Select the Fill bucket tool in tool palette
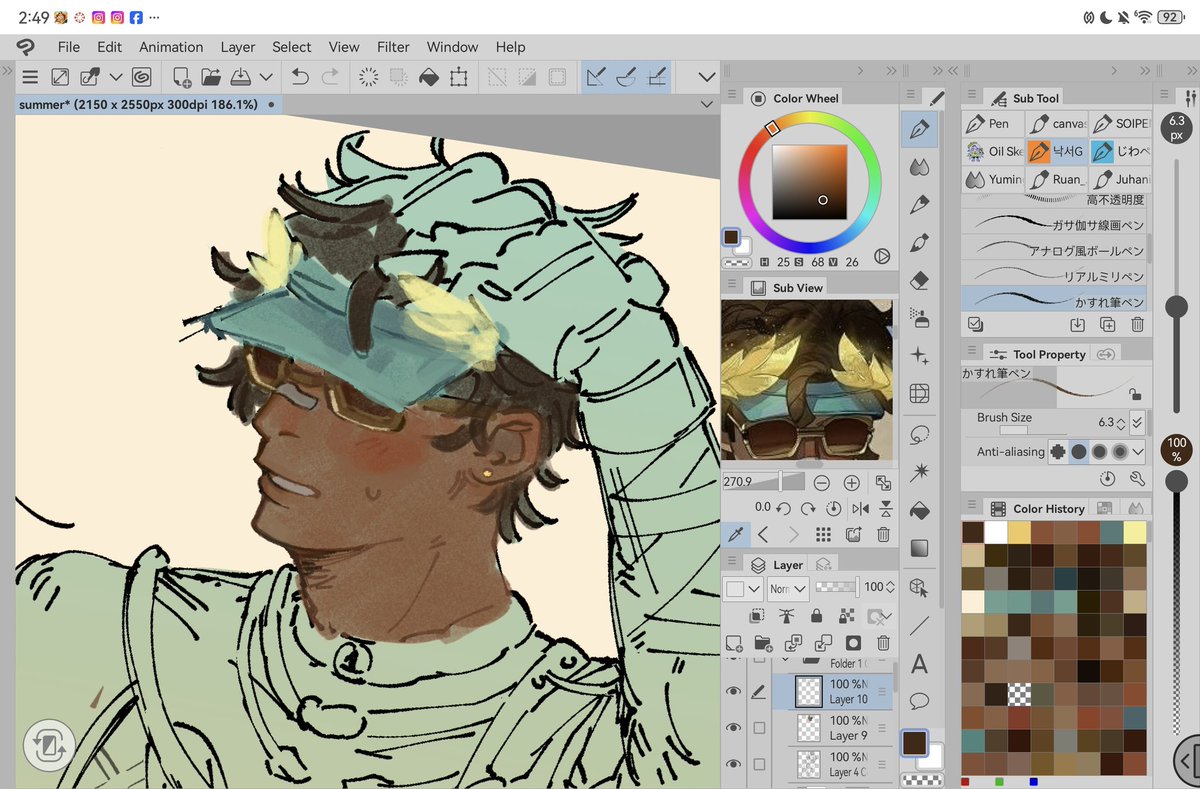1200x789 pixels. point(919,510)
